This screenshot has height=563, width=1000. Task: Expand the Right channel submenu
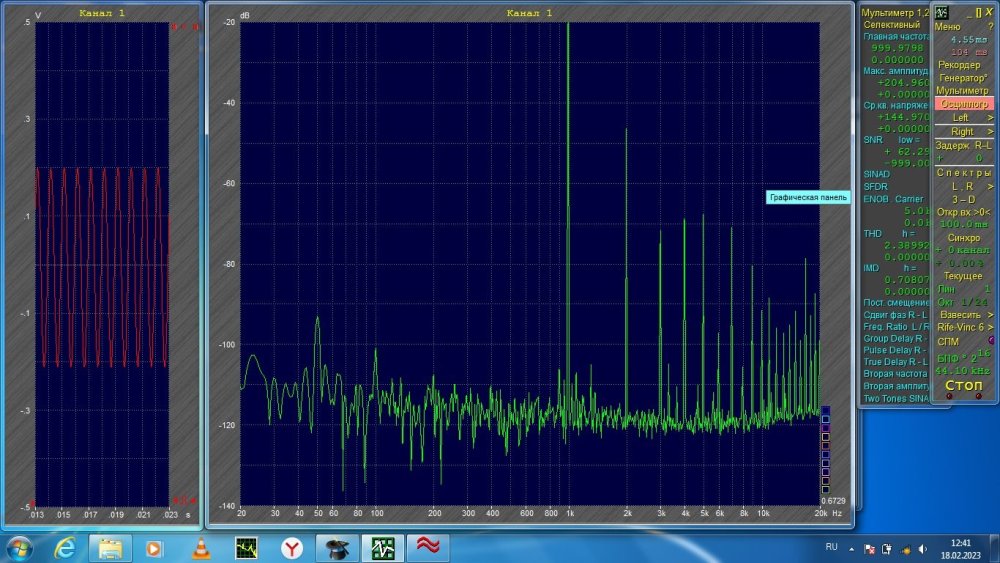(x=964, y=131)
